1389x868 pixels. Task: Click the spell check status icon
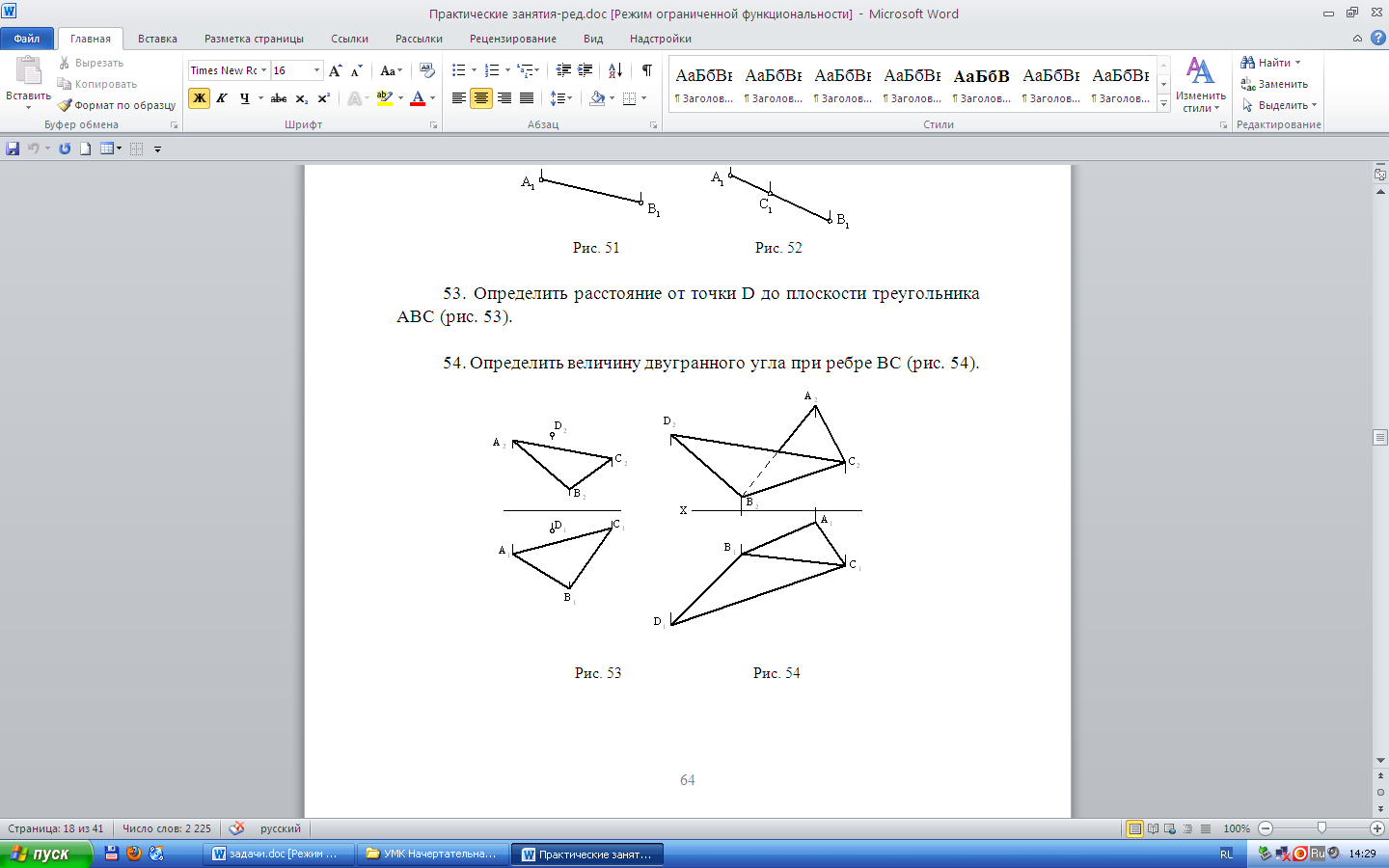pos(236,828)
